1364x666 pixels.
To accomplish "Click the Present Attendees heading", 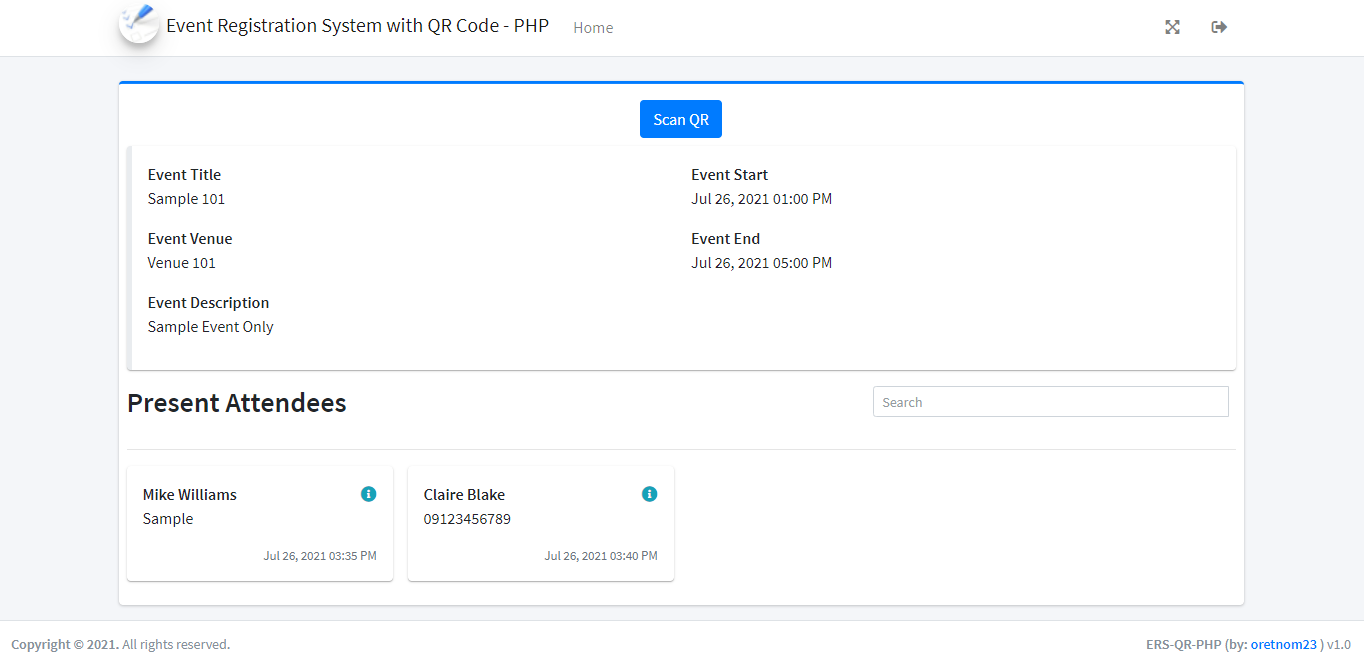I will [x=236, y=403].
